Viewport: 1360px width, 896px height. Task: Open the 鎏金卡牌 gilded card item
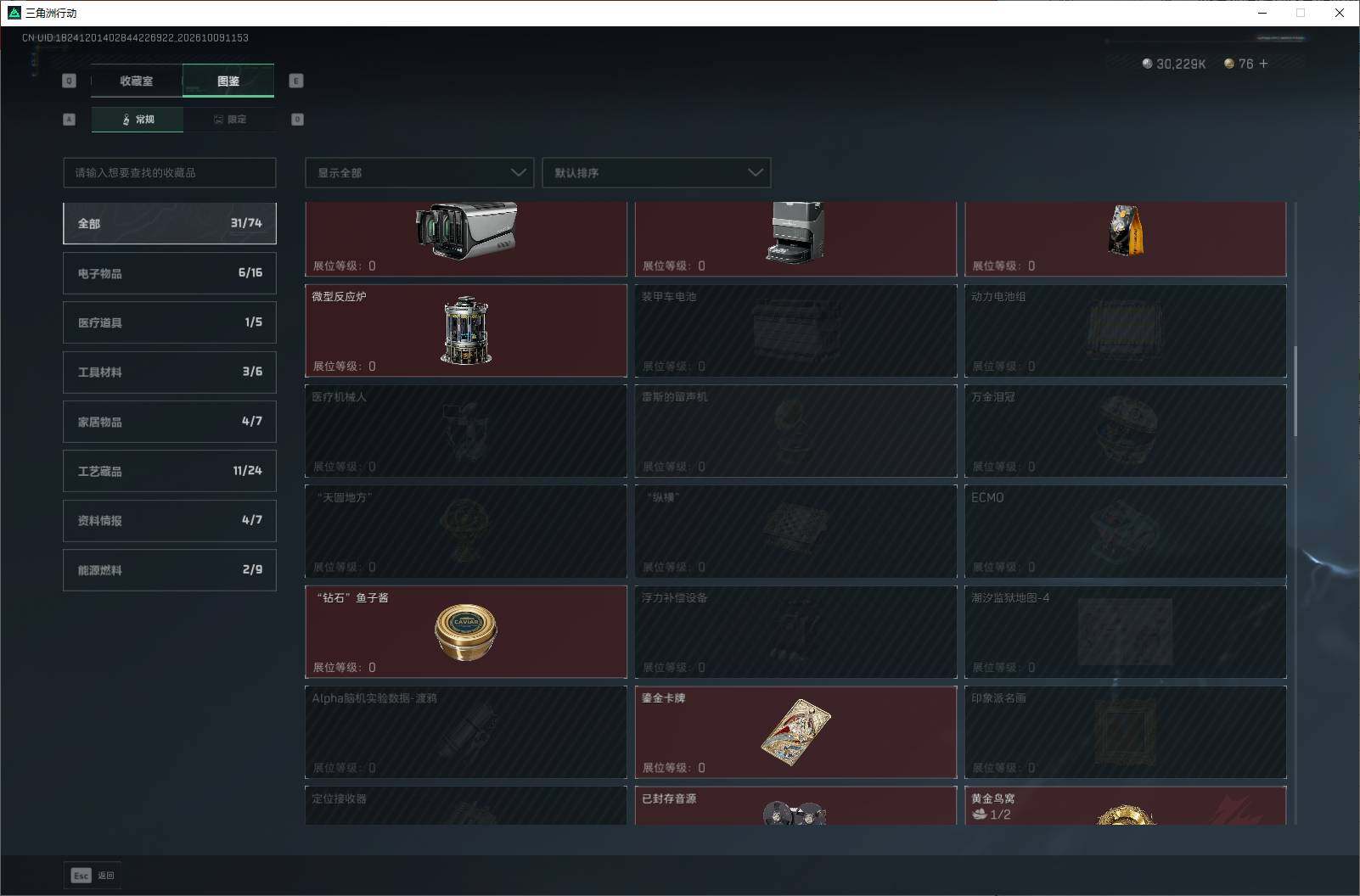795,732
